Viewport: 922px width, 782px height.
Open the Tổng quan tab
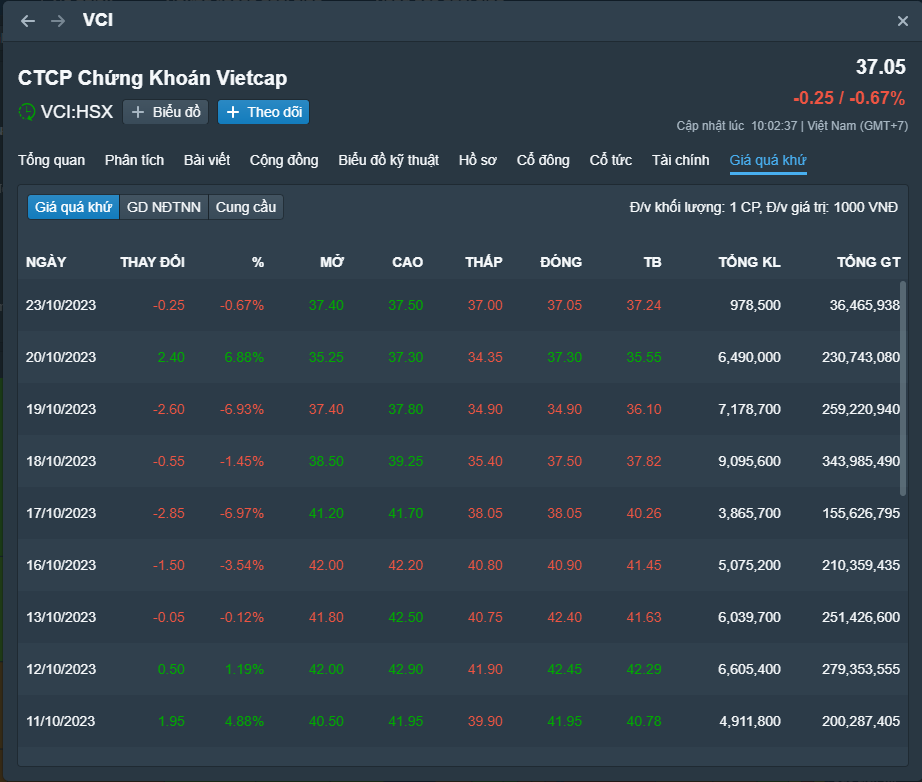pos(51,160)
